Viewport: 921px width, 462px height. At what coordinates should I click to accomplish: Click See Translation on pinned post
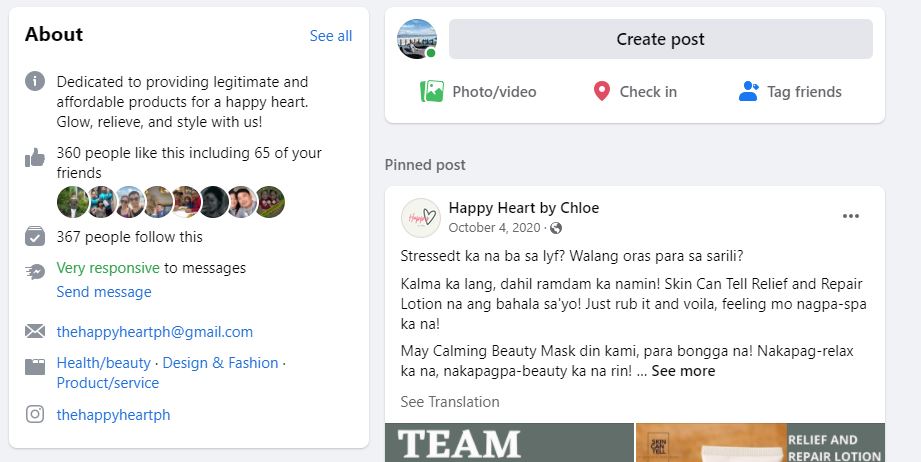click(x=450, y=402)
